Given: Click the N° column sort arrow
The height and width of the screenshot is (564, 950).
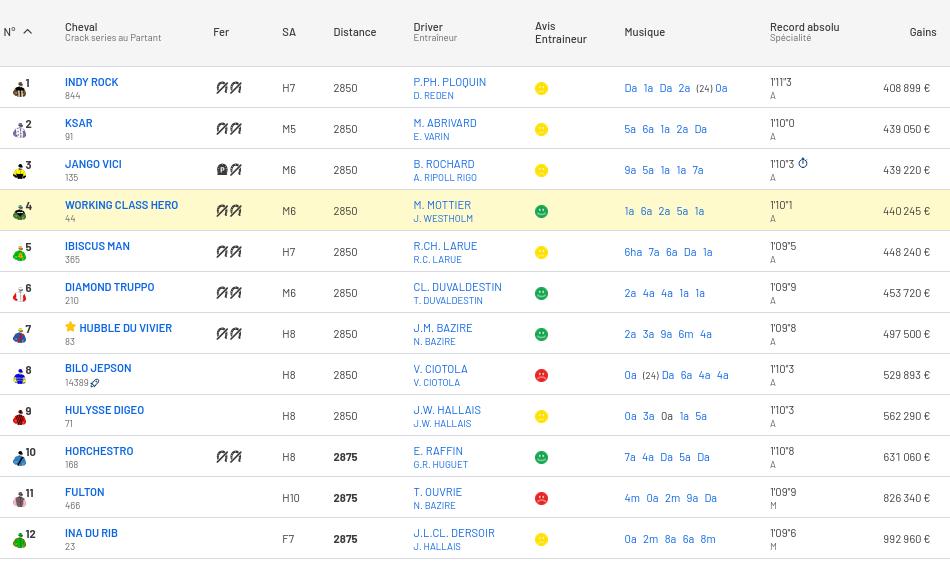Looking at the screenshot, I should tap(27, 32).
